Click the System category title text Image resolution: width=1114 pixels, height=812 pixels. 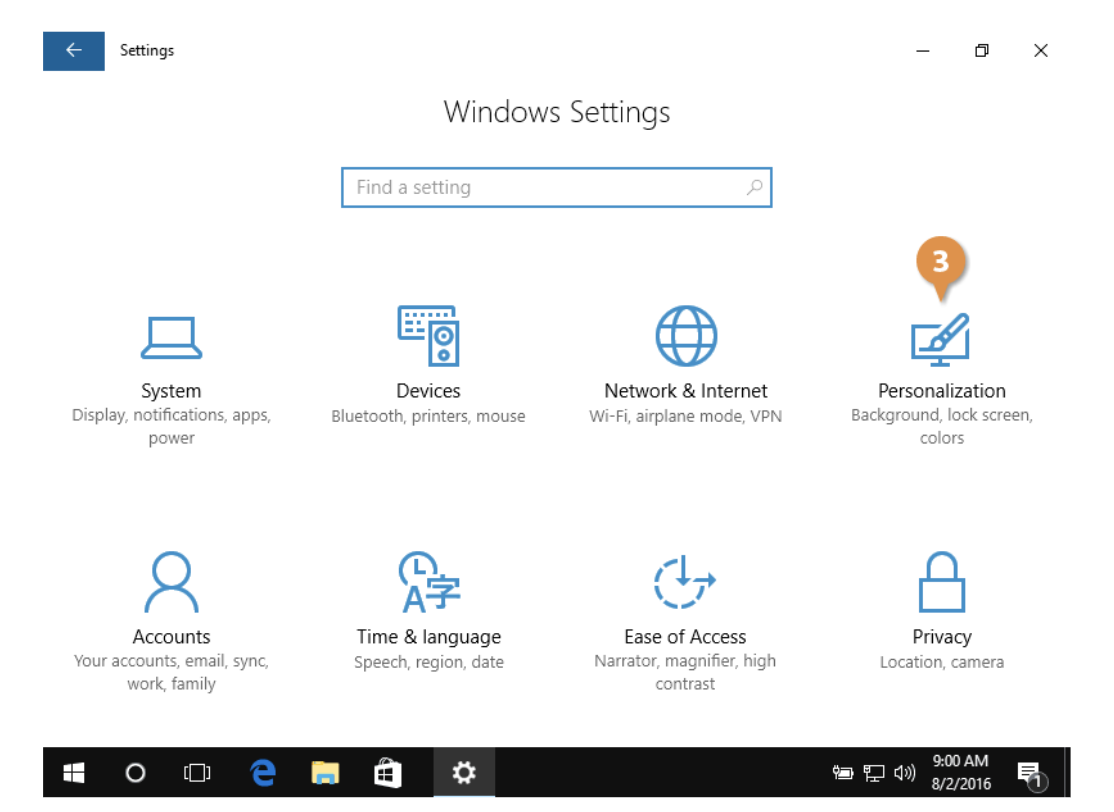tap(171, 391)
